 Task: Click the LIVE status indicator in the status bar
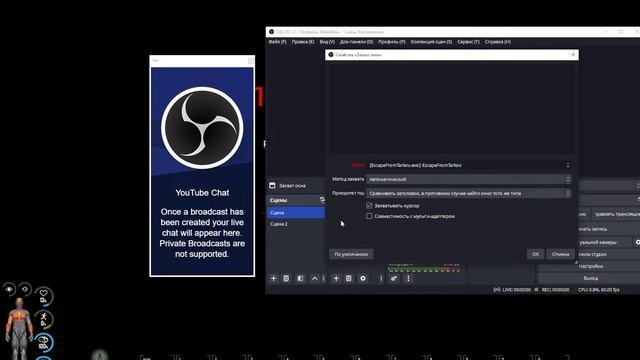tap(513, 290)
